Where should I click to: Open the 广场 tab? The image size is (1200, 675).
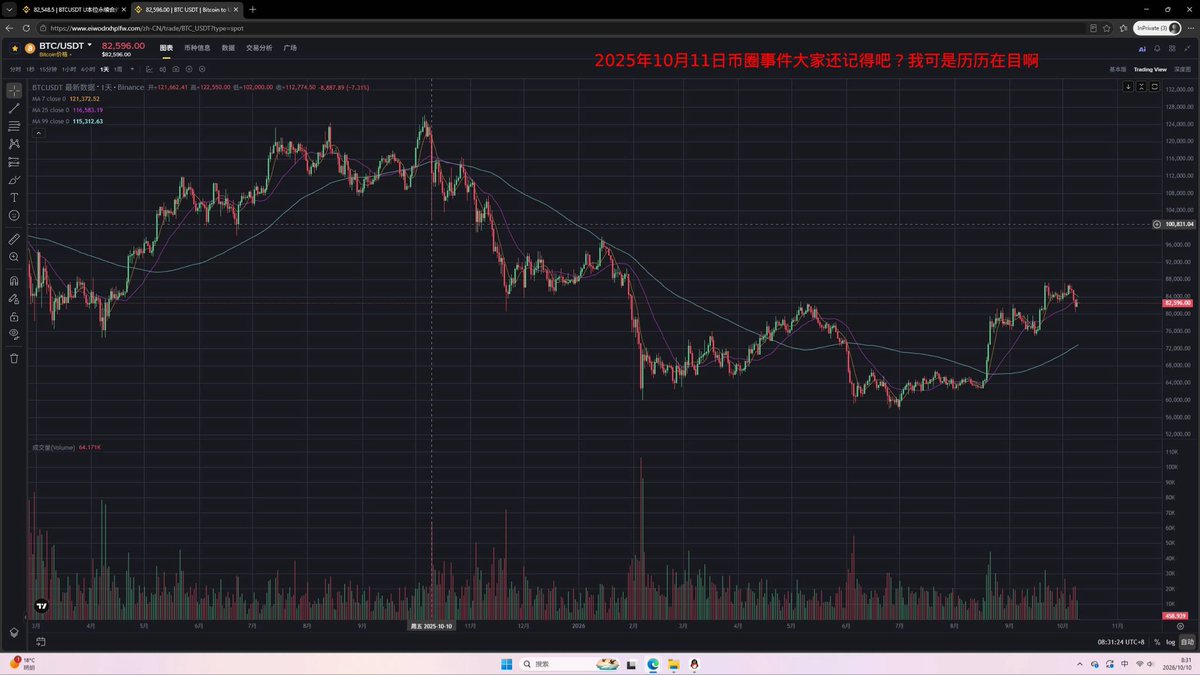pos(290,48)
